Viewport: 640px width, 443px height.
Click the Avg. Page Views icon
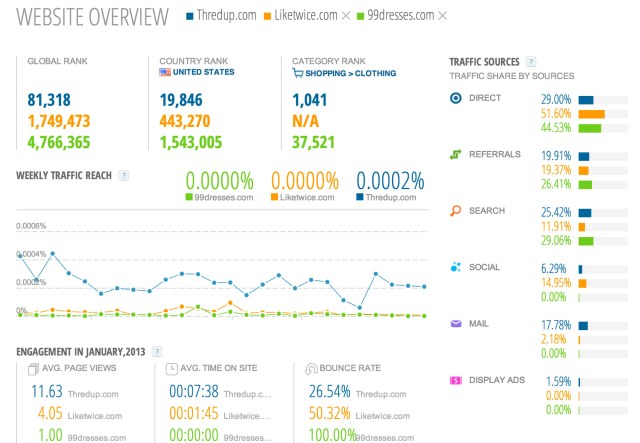pos(33,369)
